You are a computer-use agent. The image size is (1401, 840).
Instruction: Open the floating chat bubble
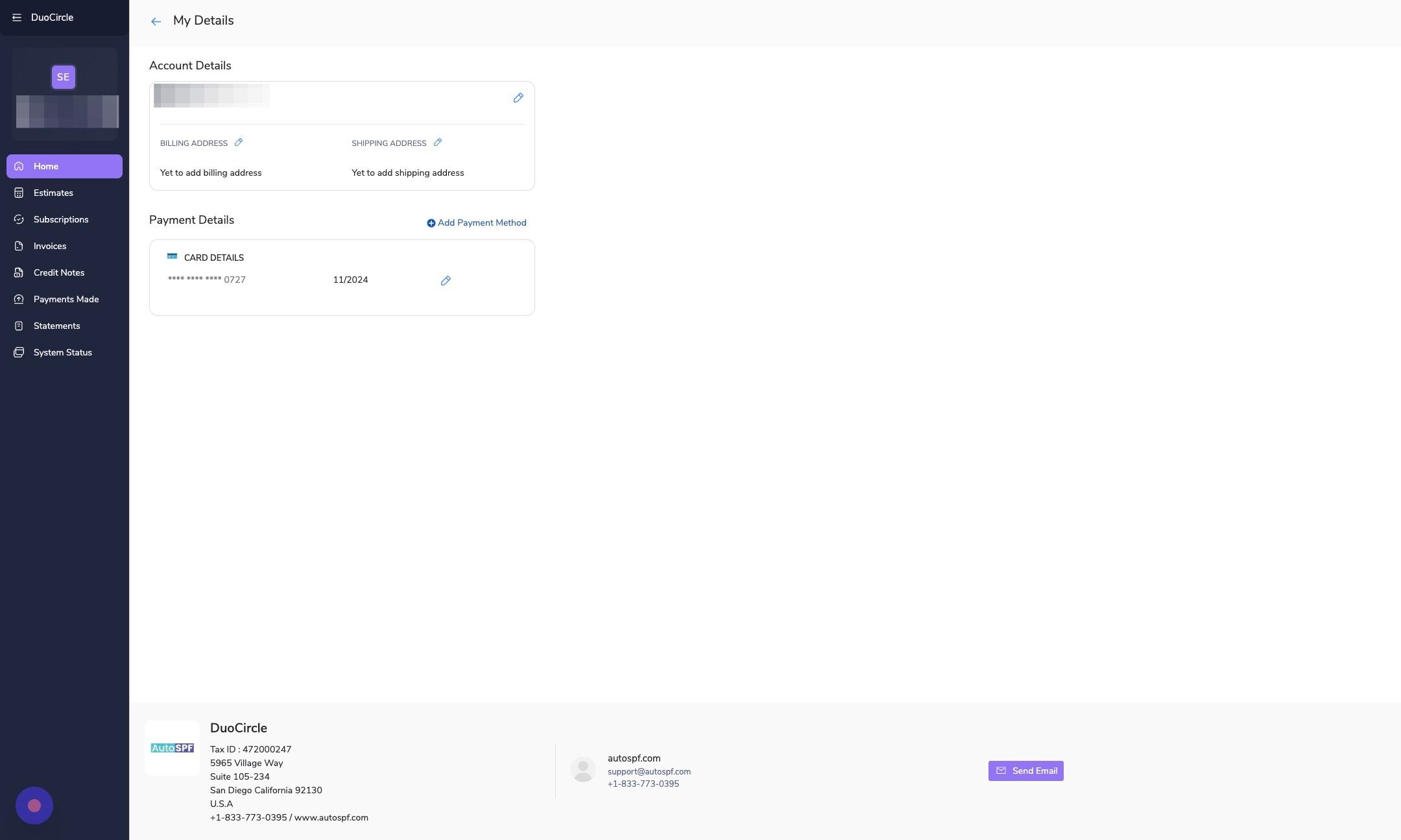pos(34,805)
